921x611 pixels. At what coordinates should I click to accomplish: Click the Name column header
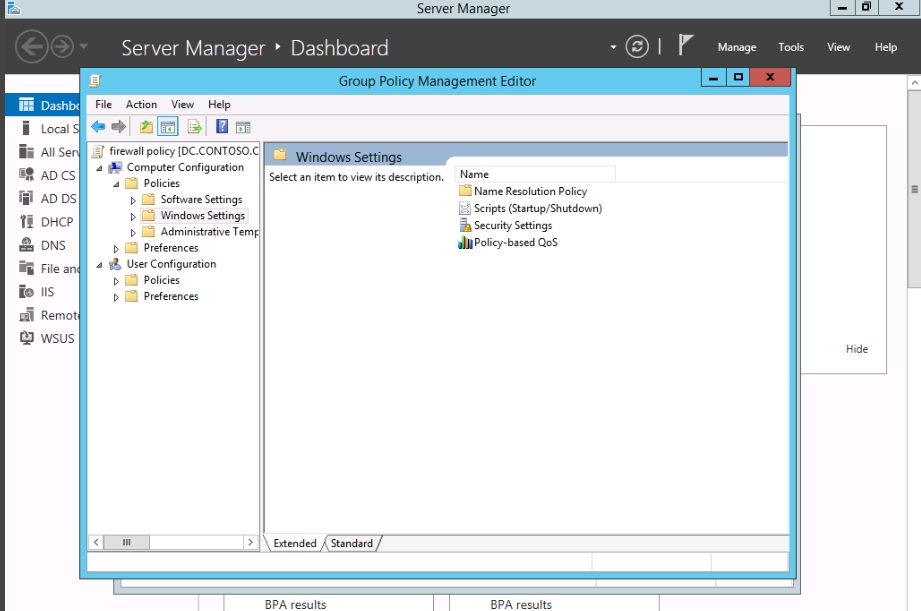(535, 174)
